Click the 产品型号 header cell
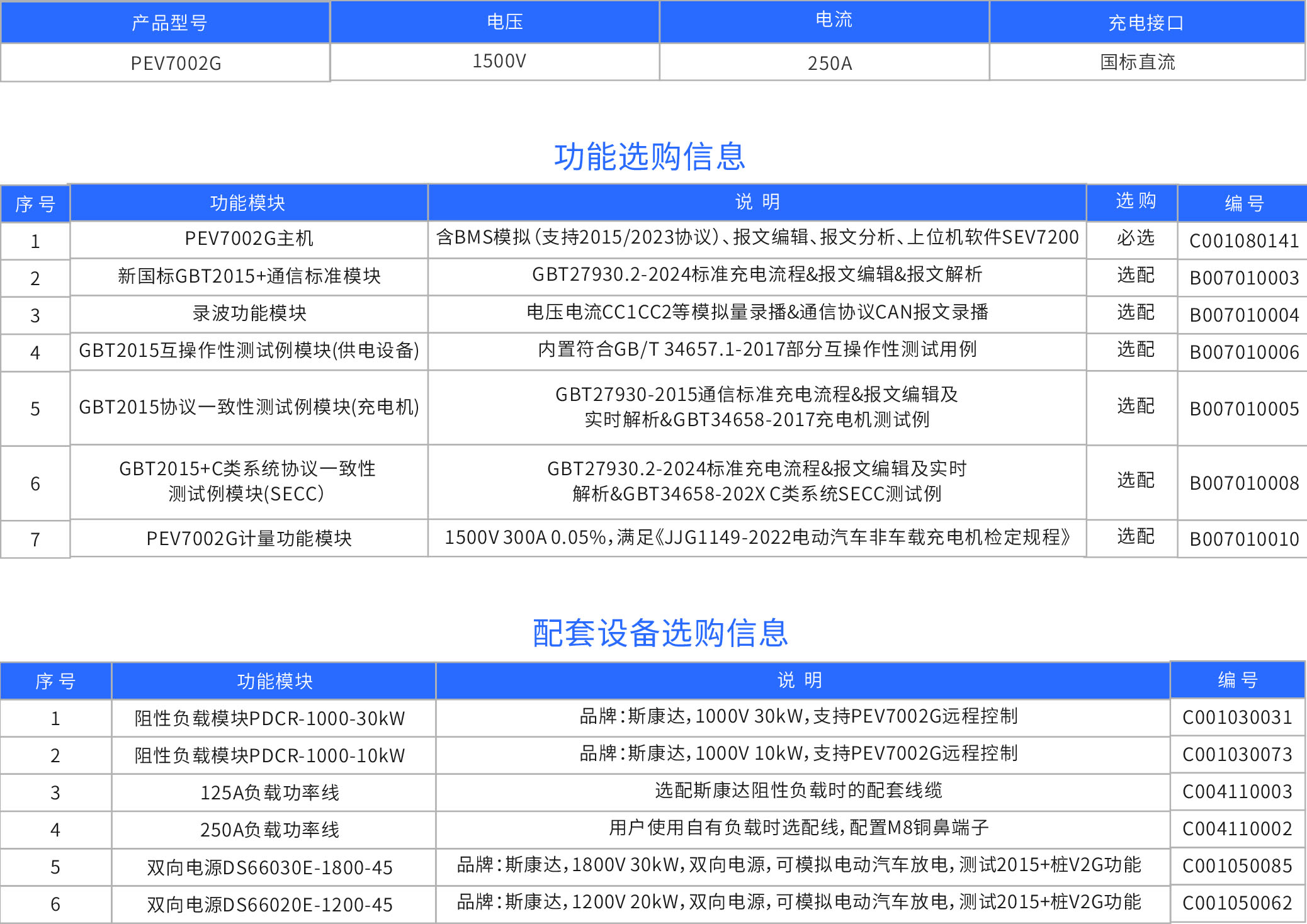 pyautogui.click(x=169, y=23)
